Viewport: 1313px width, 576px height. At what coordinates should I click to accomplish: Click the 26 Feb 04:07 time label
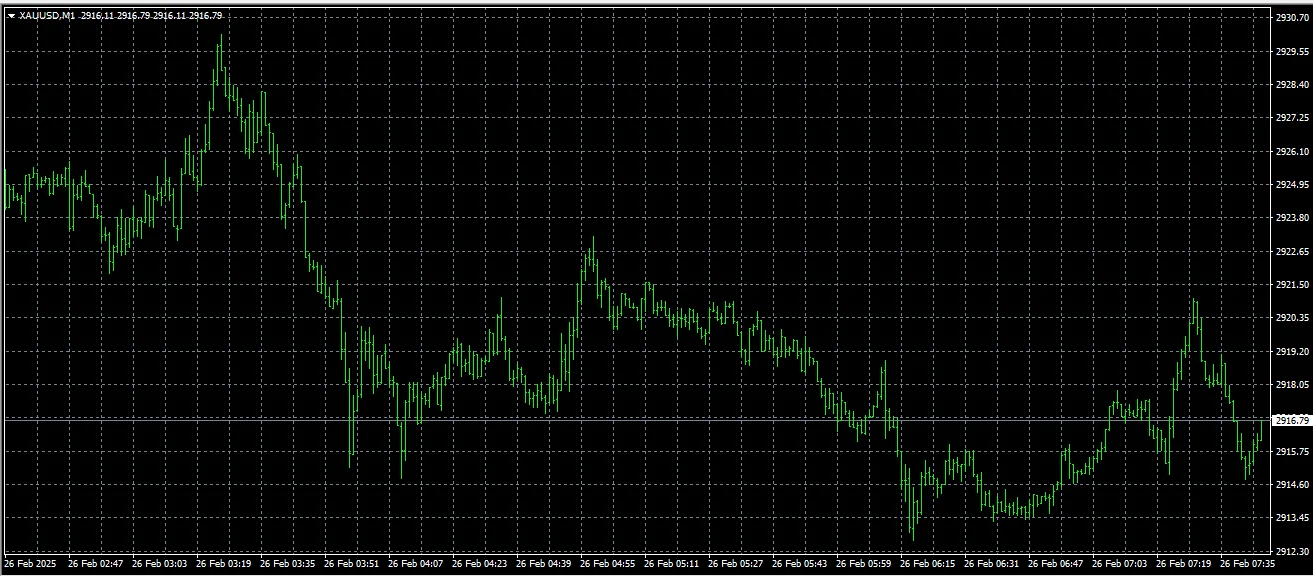(415, 564)
